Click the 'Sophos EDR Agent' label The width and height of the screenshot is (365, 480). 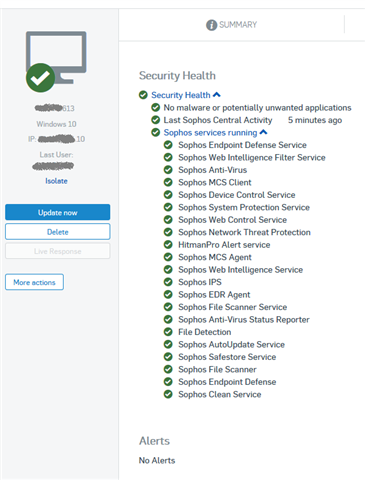click(x=214, y=295)
